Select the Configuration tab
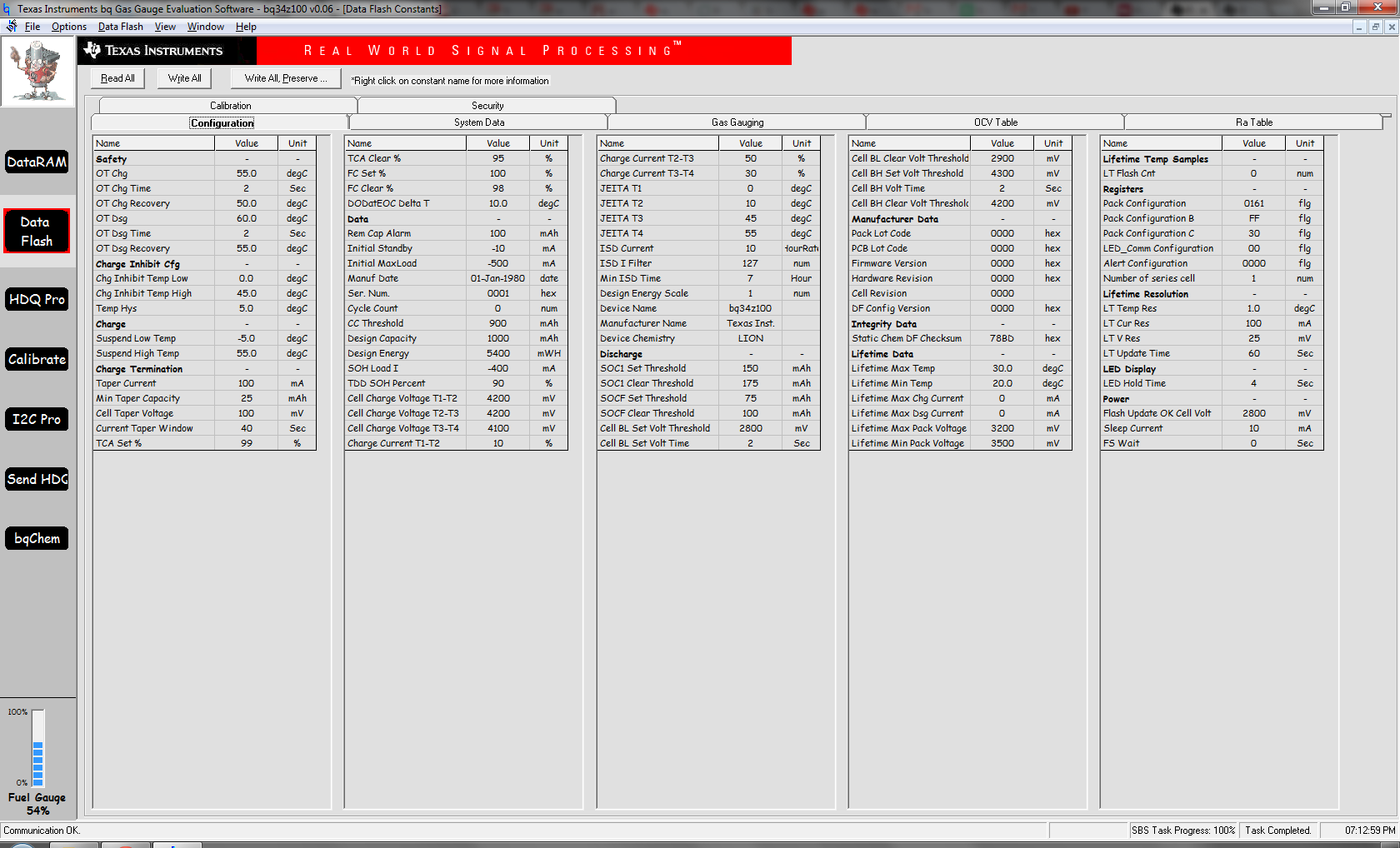This screenshot has width=1400, height=848. coord(222,122)
